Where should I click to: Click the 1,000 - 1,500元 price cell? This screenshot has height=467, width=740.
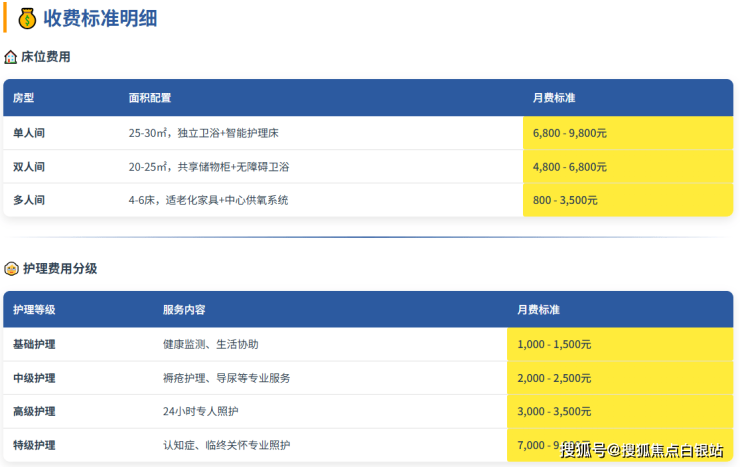click(554, 344)
